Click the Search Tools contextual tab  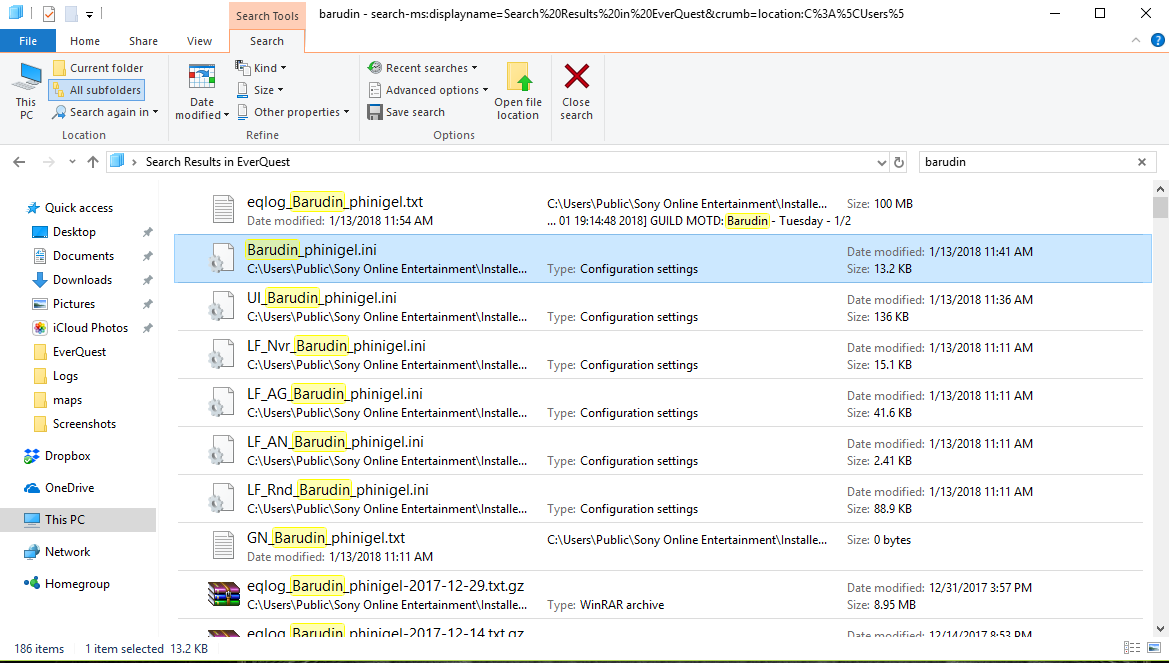point(267,16)
